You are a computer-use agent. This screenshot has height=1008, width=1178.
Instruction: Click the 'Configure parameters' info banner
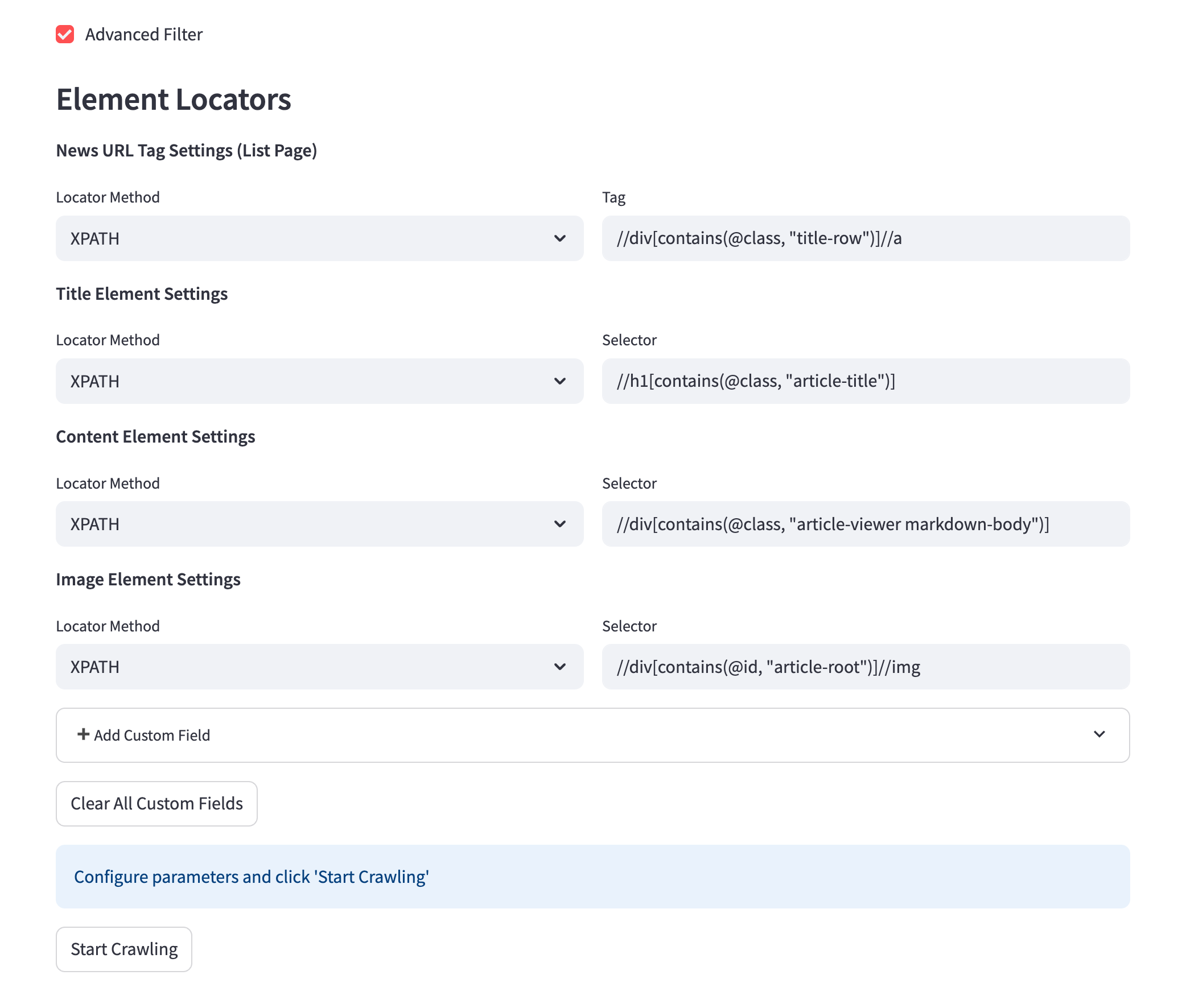tap(592, 877)
